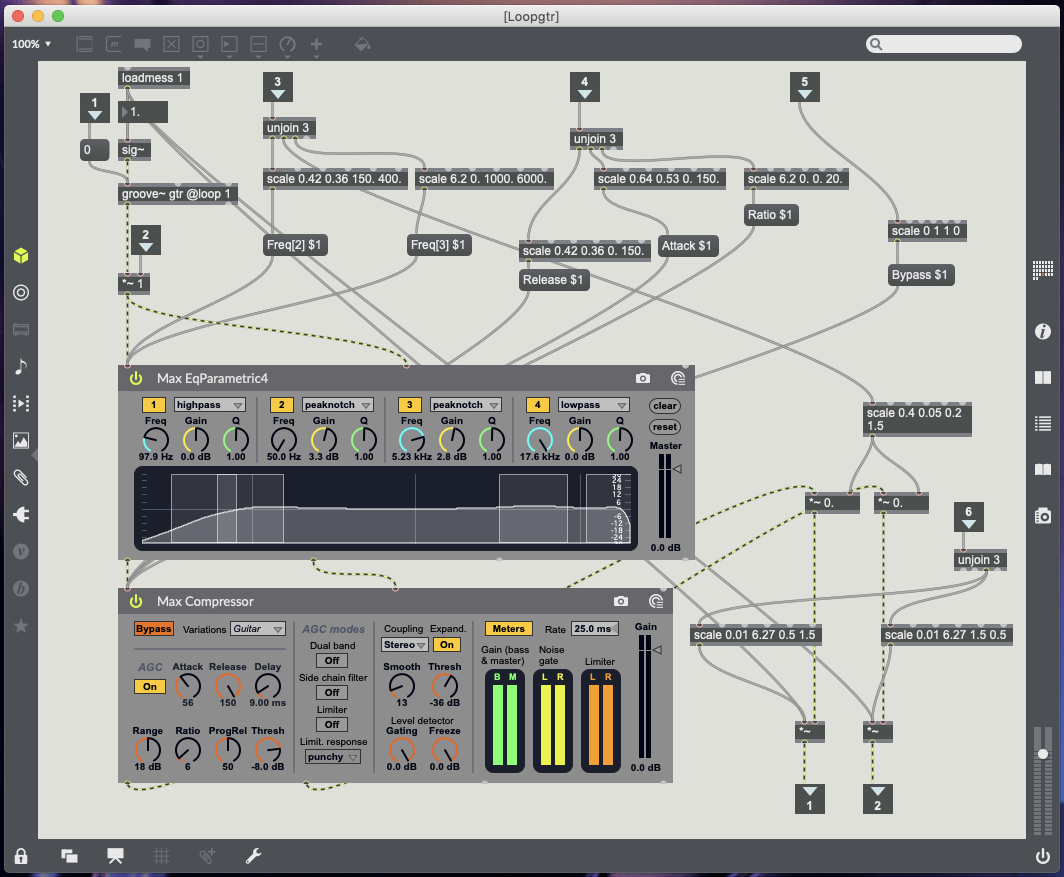
Task: Click the search field in the toolbar
Action: coord(944,44)
